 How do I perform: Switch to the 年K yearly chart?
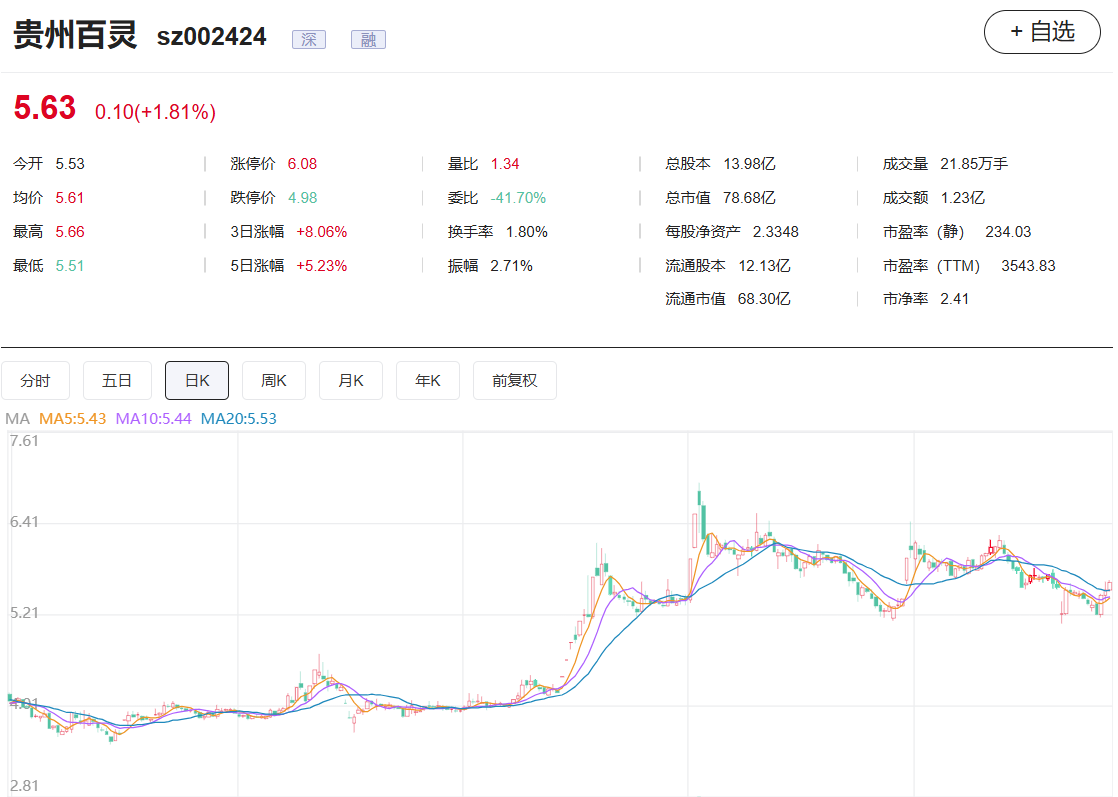[428, 381]
